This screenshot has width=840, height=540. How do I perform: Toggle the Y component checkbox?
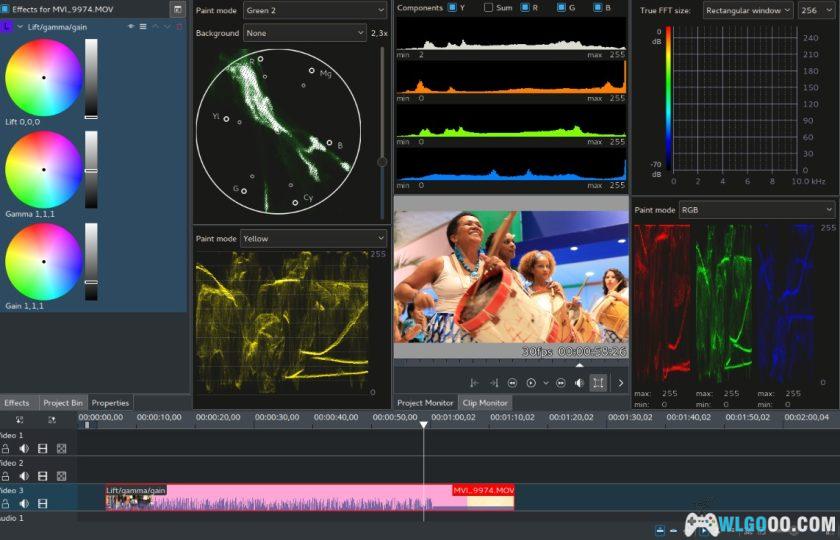coord(452,8)
